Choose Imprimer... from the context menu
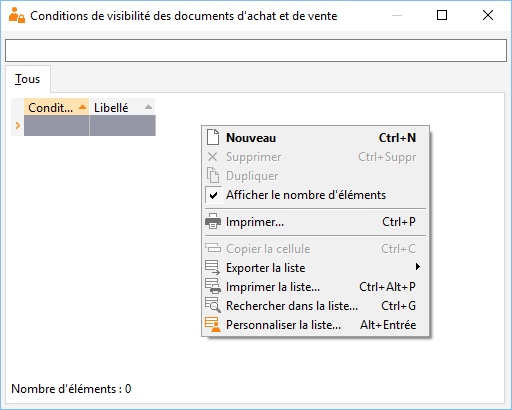The height and width of the screenshot is (410, 512). [315, 222]
